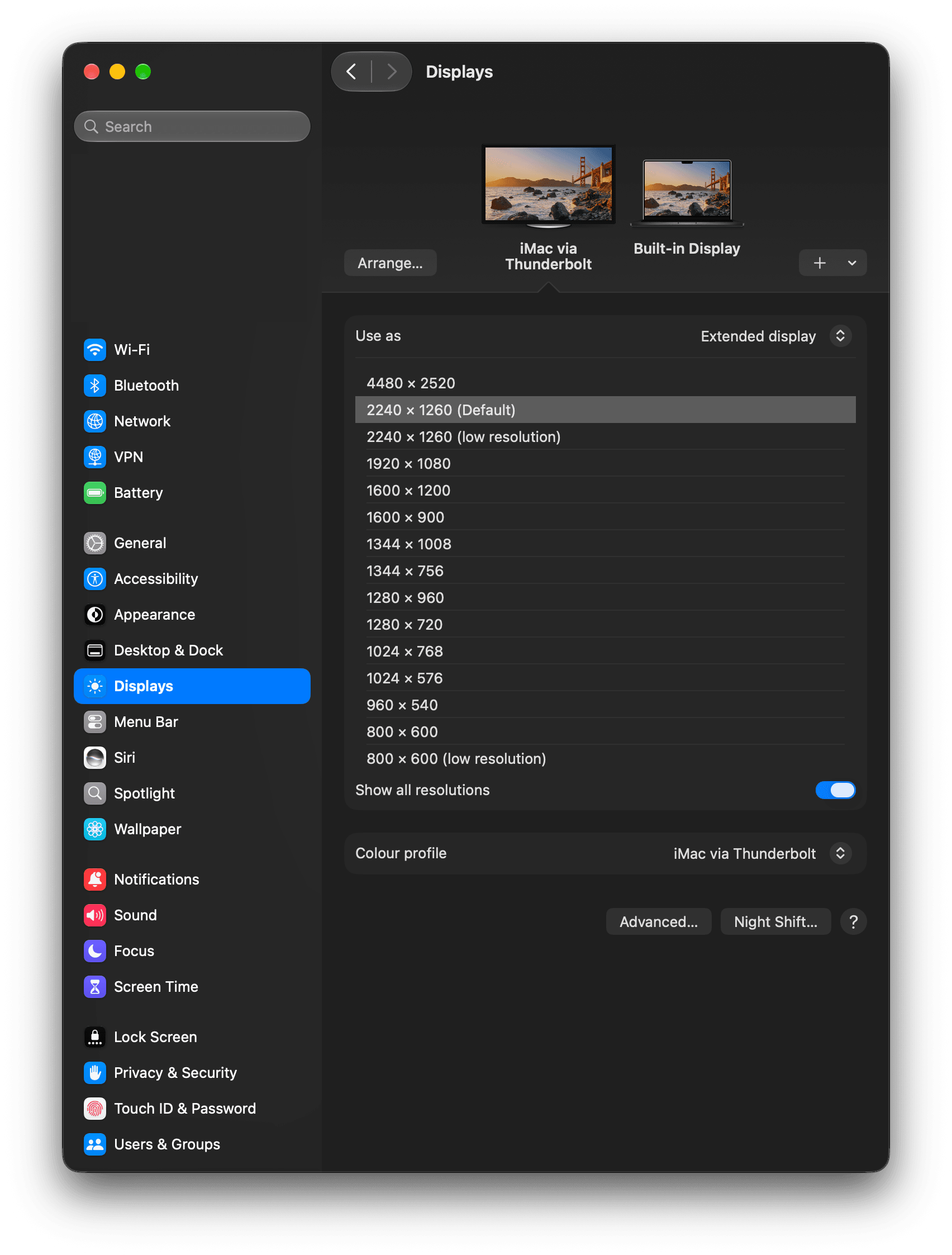Open the Siri icon
952x1255 pixels.
coord(95,758)
